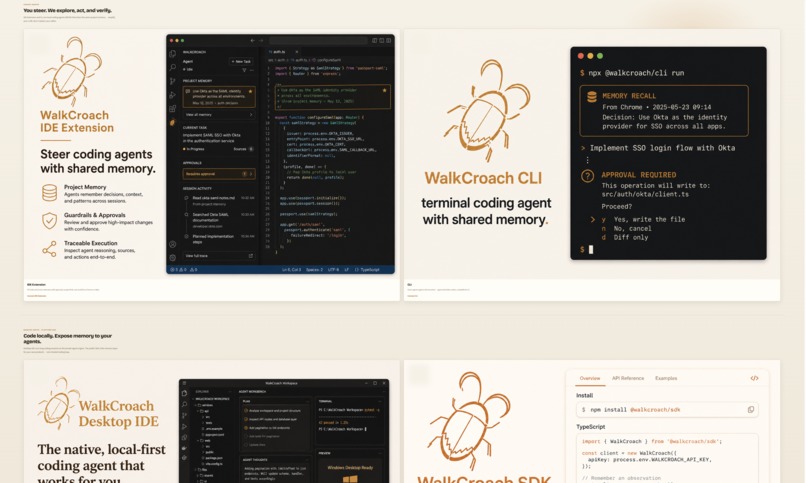Click the 'npx @walkcroach/cli run' command line
This screenshot has height=483, width=806.
coord(632,73)
